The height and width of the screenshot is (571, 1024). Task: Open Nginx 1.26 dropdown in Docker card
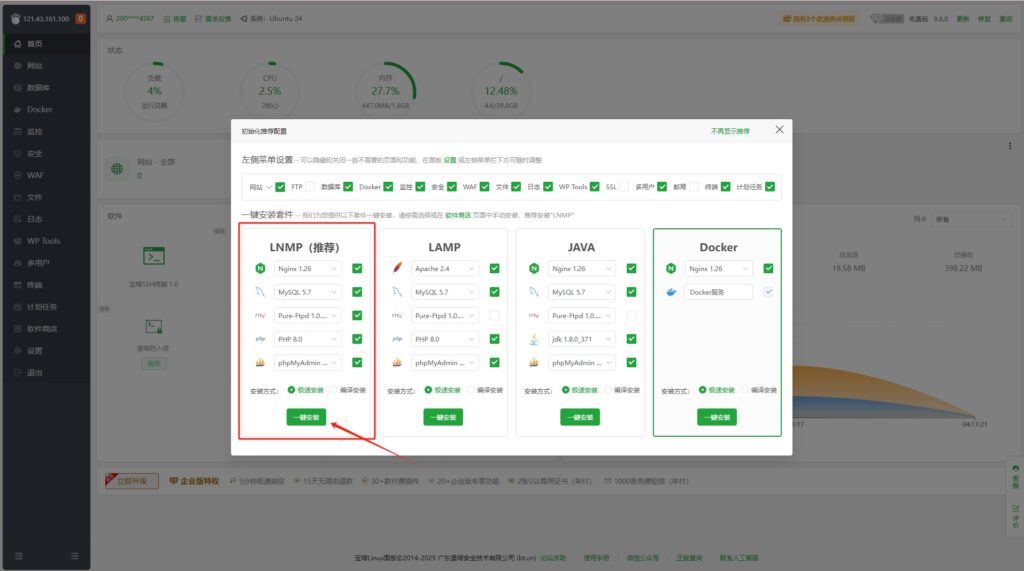click(718, 269)
